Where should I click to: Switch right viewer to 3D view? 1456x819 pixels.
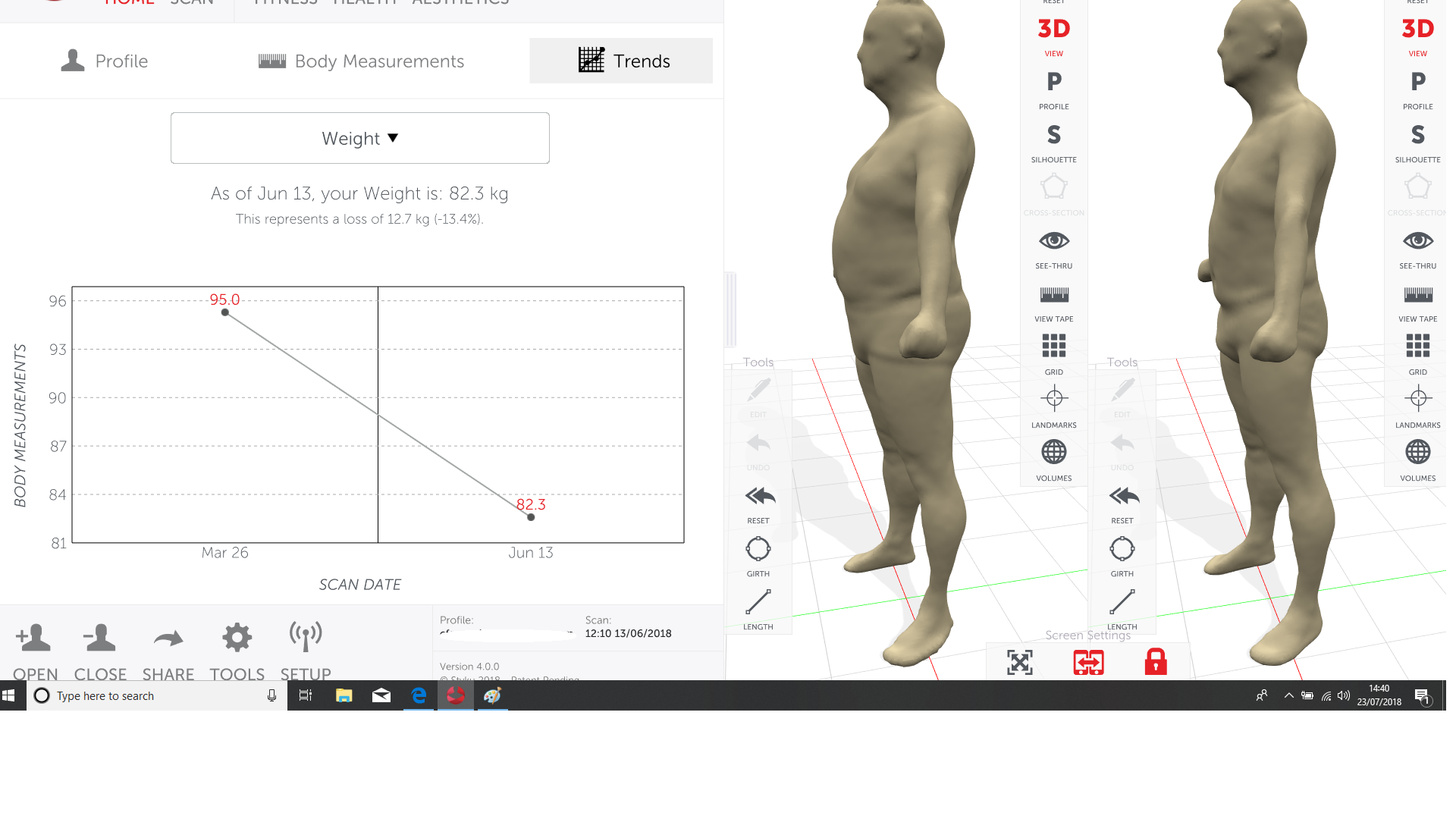(x=1418, y=36)
